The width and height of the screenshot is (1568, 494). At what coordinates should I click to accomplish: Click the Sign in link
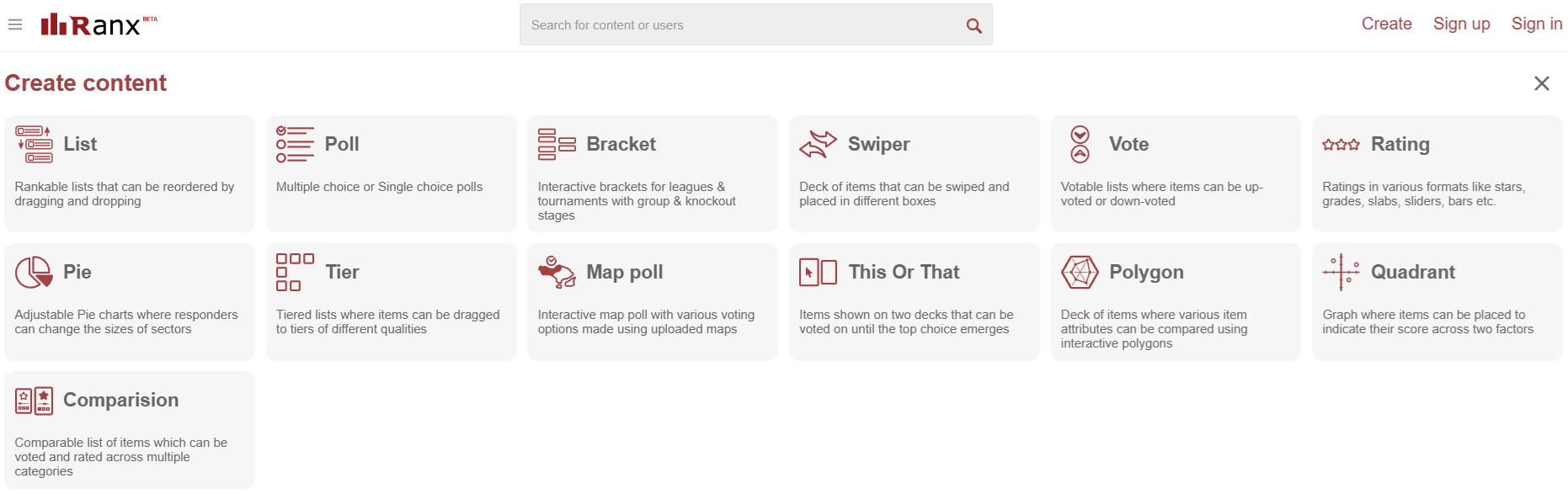coord(1536,24)
